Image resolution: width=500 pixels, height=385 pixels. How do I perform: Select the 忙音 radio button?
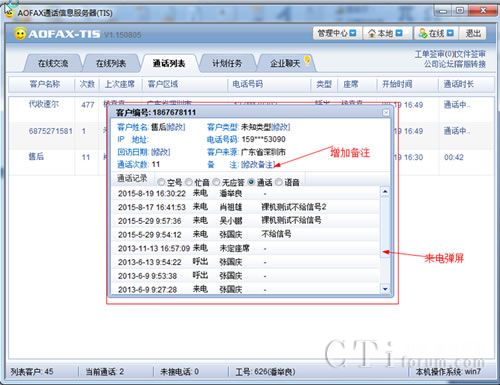pos(189,182)
